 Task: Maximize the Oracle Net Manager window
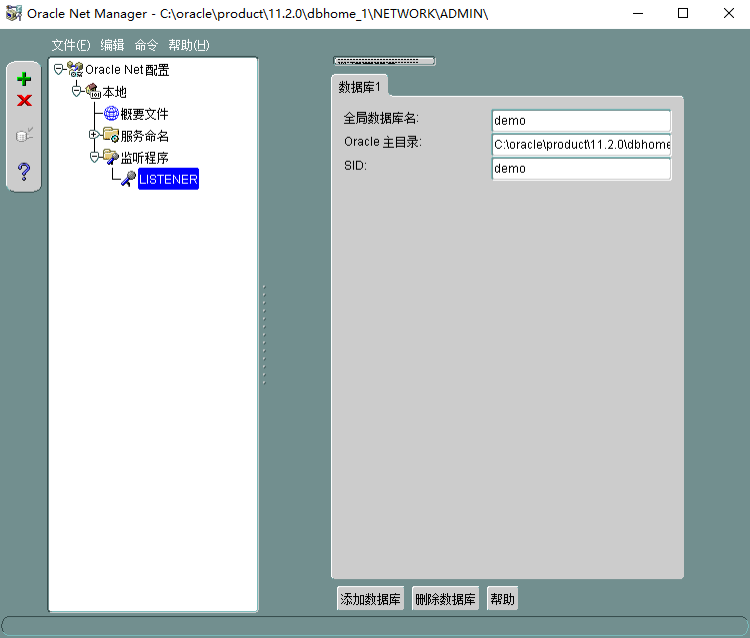click(683, 13)
